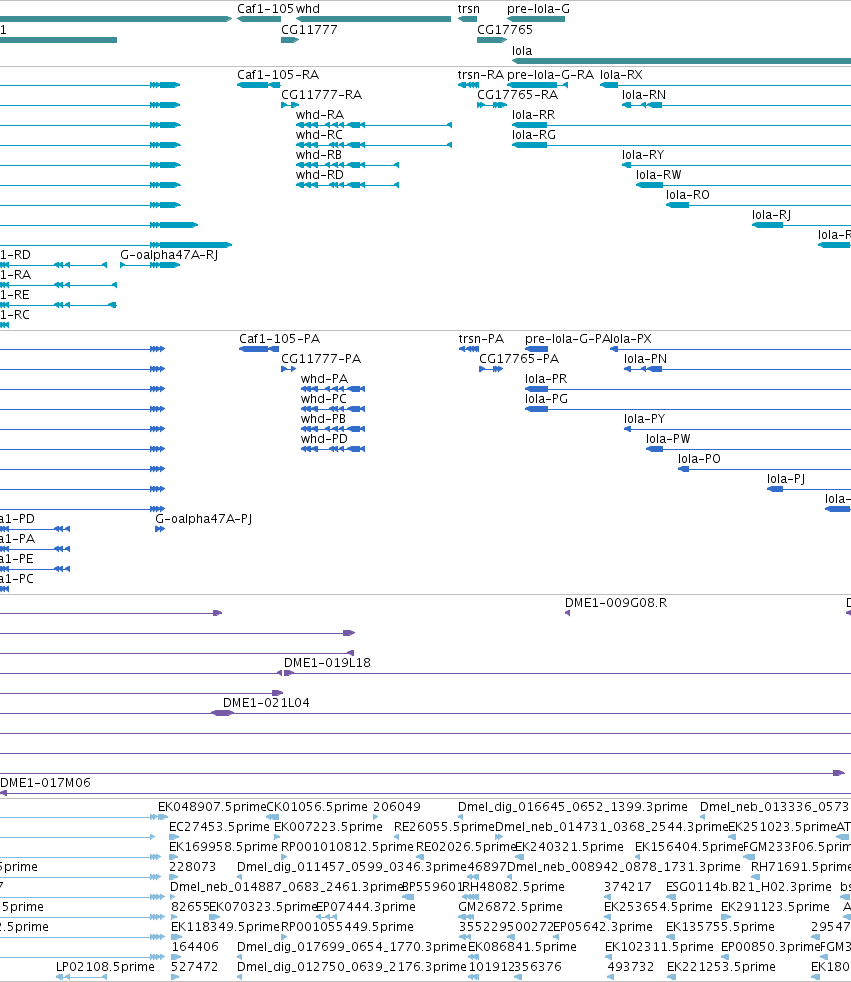Click the trsn-RA transcript label
Image resolution: width=851 pixels, height=982 pixels.
click(481, 75)
